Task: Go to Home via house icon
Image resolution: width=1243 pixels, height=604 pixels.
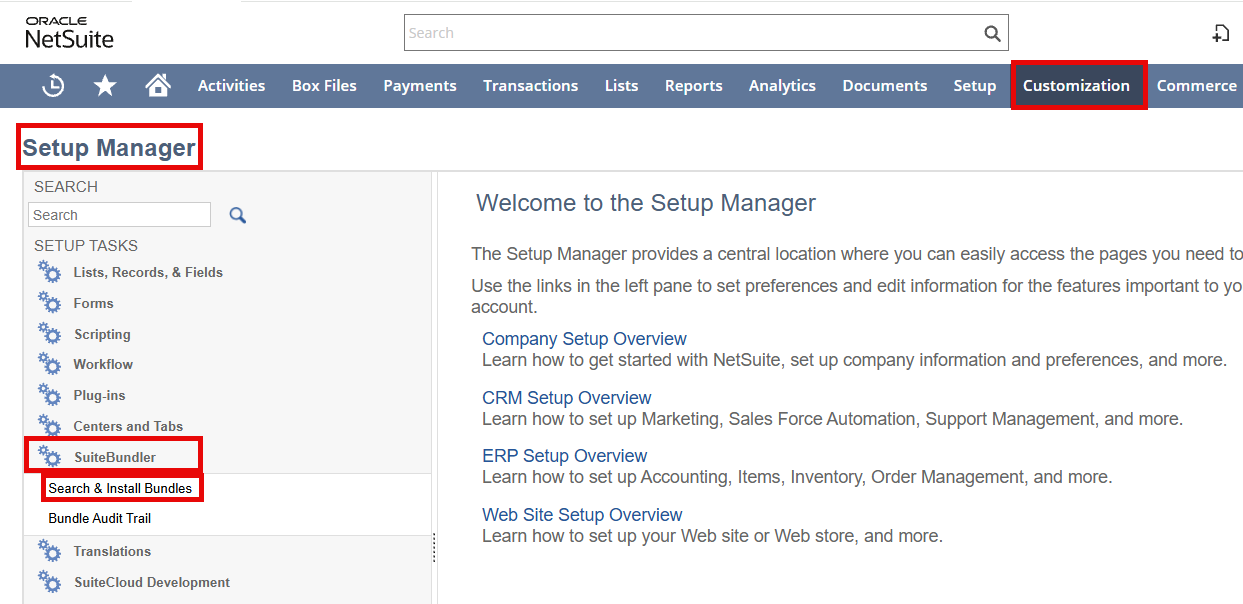Action: pos(157,86)
